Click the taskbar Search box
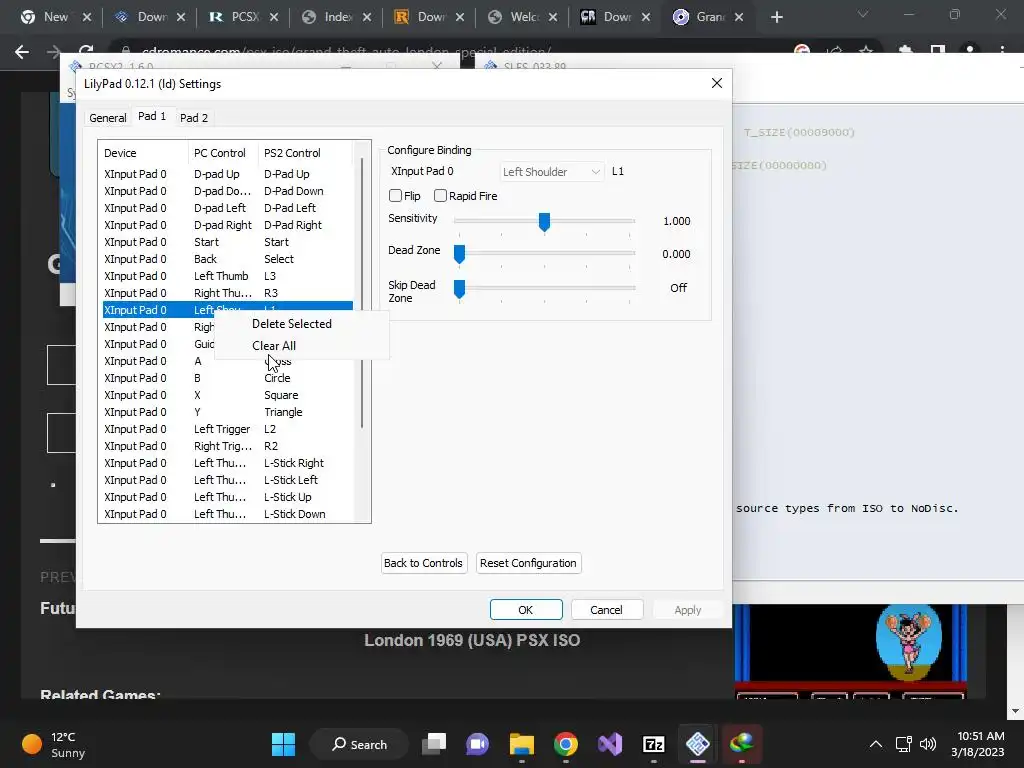 point(359,744)
